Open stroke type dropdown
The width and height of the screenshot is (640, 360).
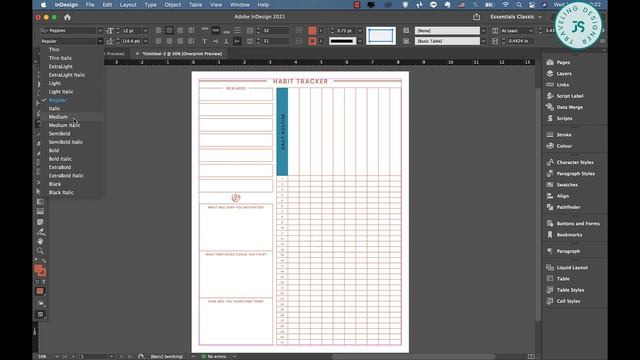[x=360, y=41]
